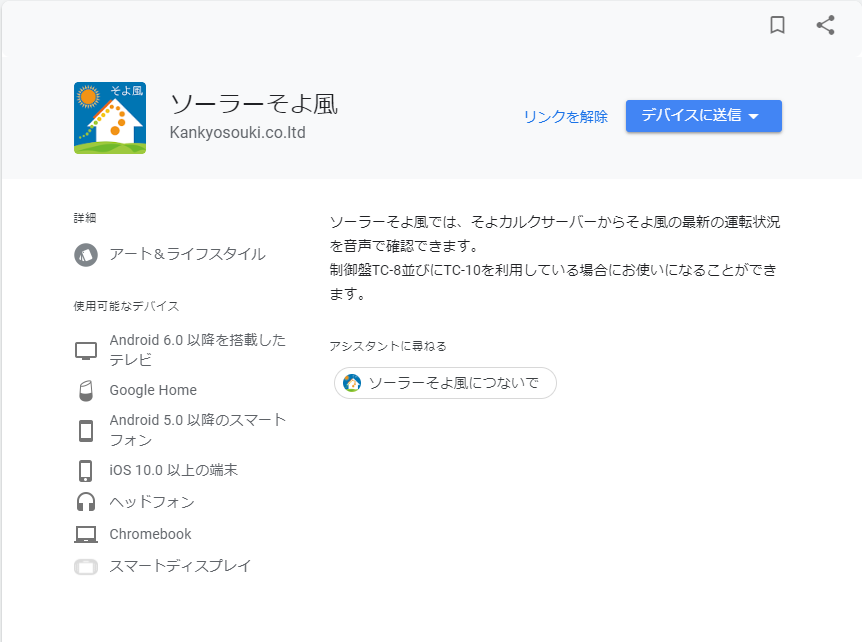Click the Google Home speaker icon
The height and width of the screenshot is (642, 862).
tap(86, 390)
